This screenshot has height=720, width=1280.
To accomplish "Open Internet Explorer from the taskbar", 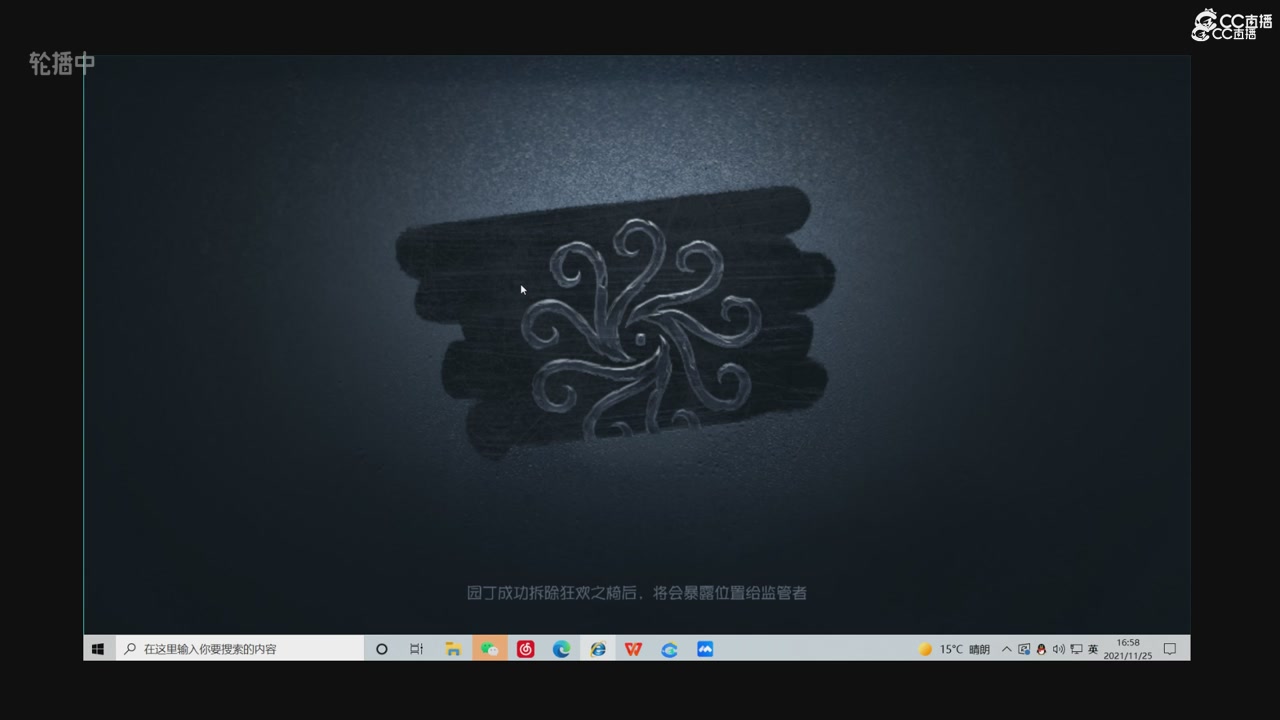I will click(598, 649).
